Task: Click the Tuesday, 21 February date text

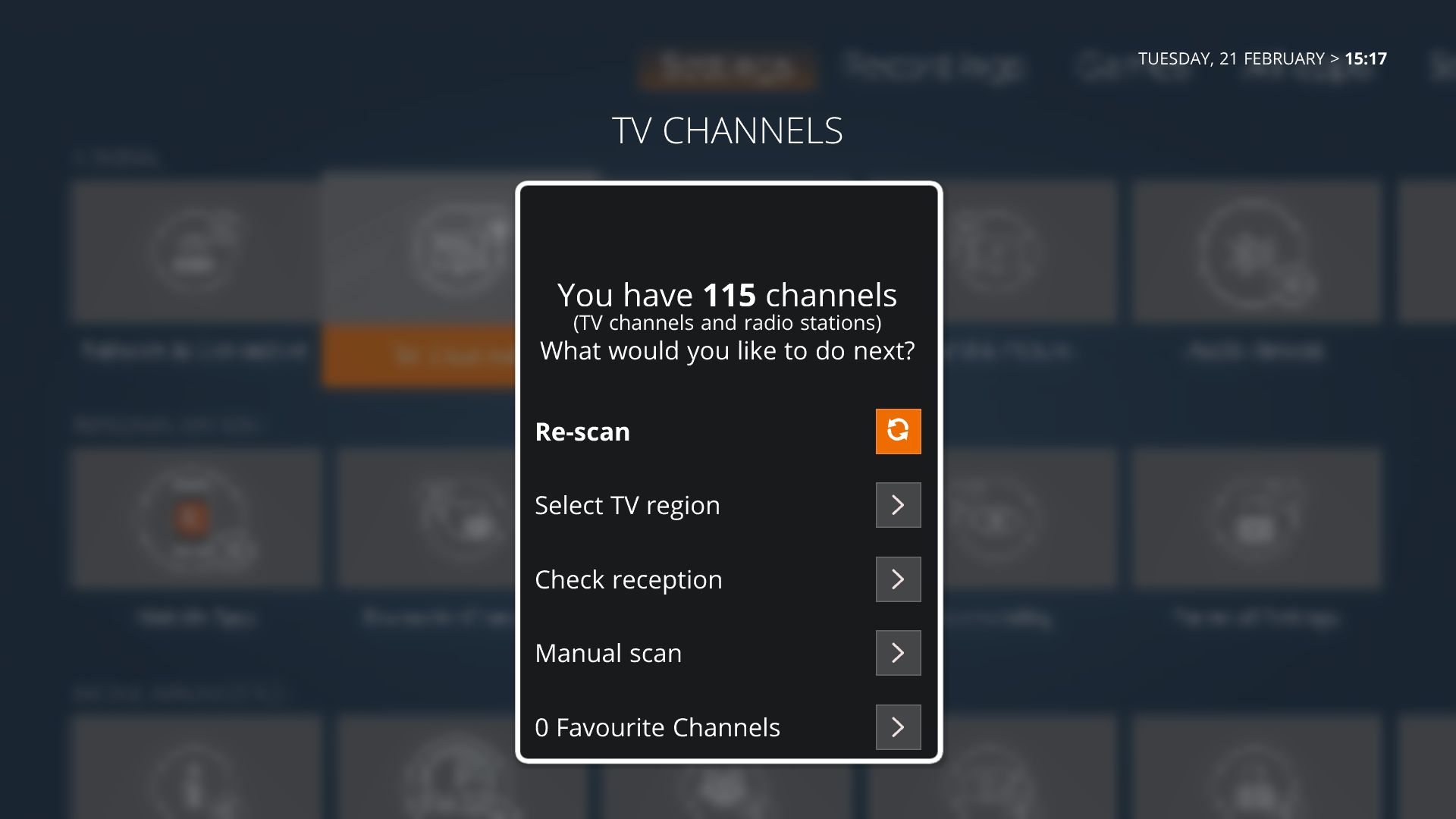Action: click(1231, 58)
